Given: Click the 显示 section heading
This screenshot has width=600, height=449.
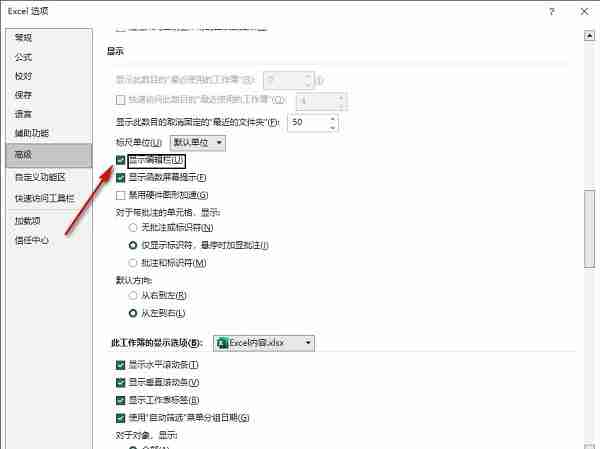Looking at the screenshot, I should [x=115, y=51].
